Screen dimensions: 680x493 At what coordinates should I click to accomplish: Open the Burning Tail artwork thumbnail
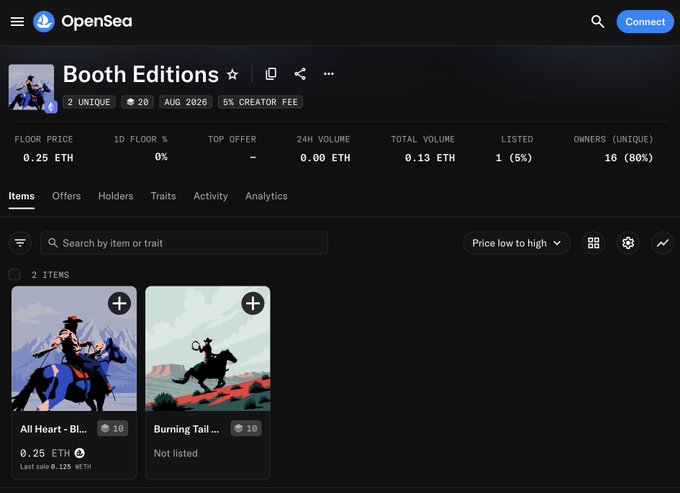(208, 349)
